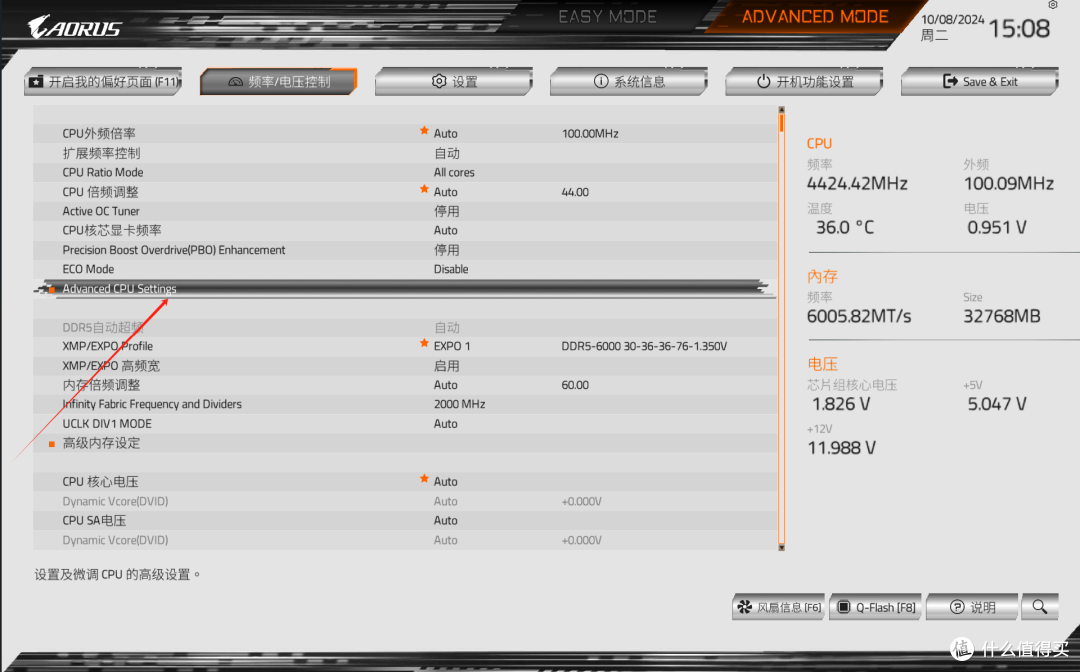Viewport: 1080px width, 672px height.
Task: Toggle the favorite star beside XMP/EXPO Profile
Action: click(x=425, y=346)
